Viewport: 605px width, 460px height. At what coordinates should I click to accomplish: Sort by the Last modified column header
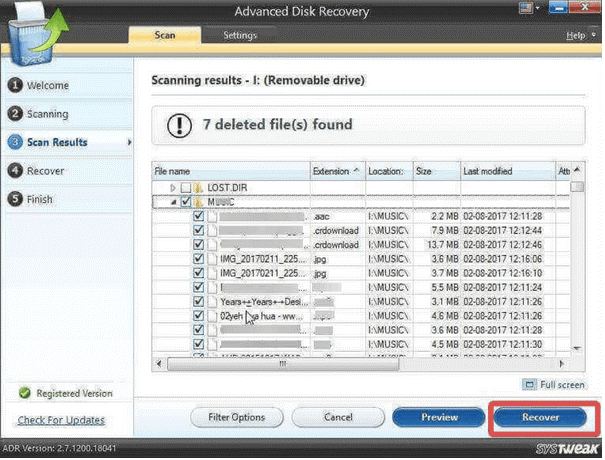(x=508, y=171)
